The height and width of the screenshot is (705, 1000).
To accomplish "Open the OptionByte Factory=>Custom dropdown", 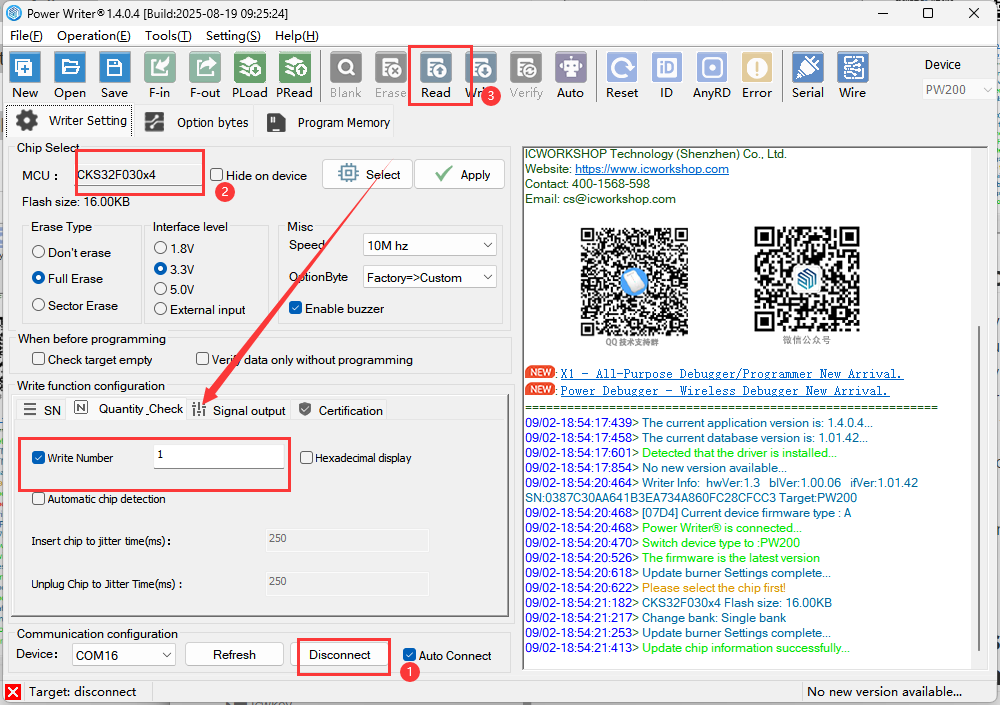I will tap(430, 277).
